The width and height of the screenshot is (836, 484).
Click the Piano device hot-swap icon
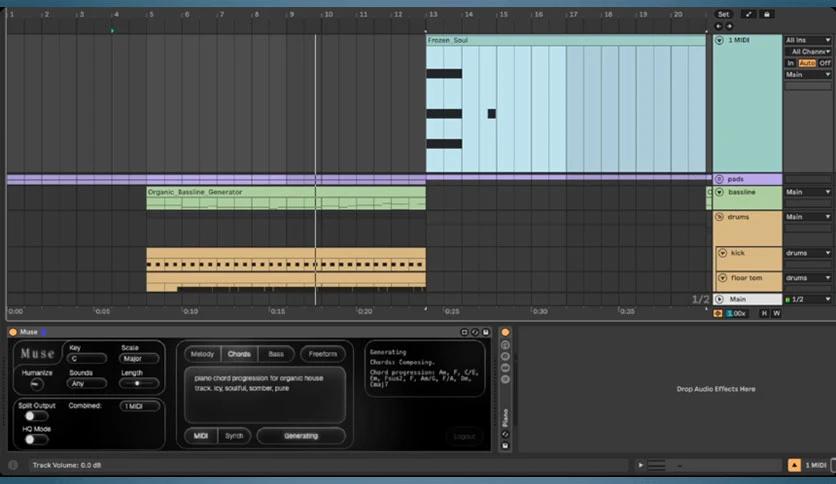click(x=505, y=434)
